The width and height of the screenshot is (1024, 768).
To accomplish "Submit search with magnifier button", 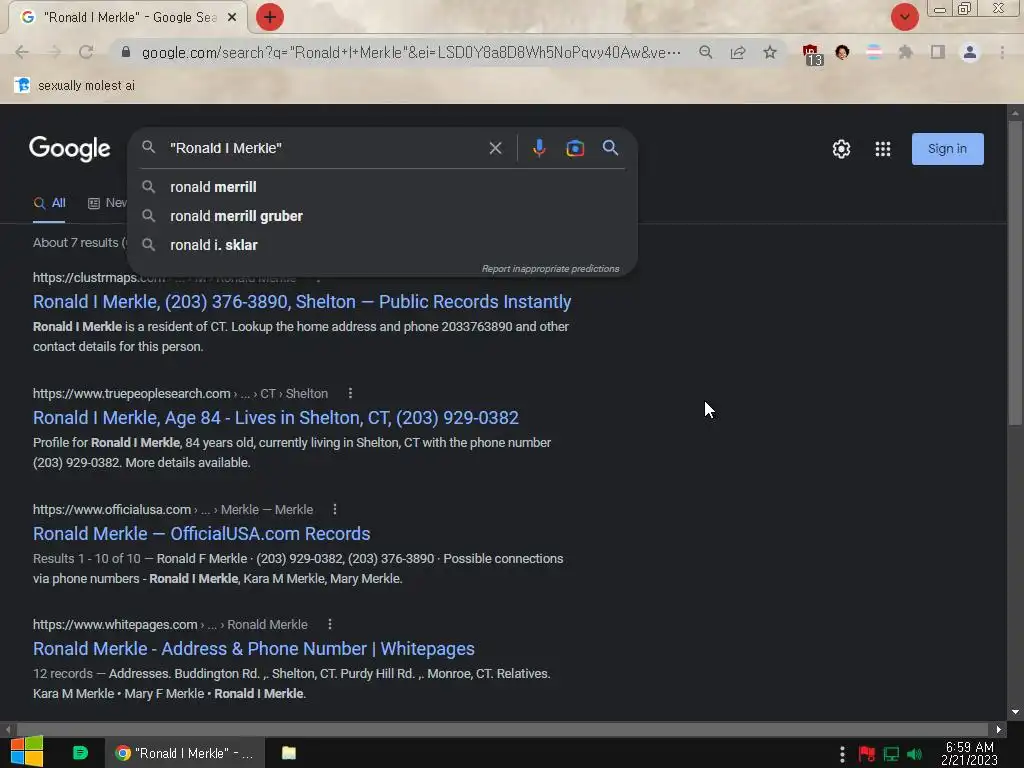I will pos(610,148).
